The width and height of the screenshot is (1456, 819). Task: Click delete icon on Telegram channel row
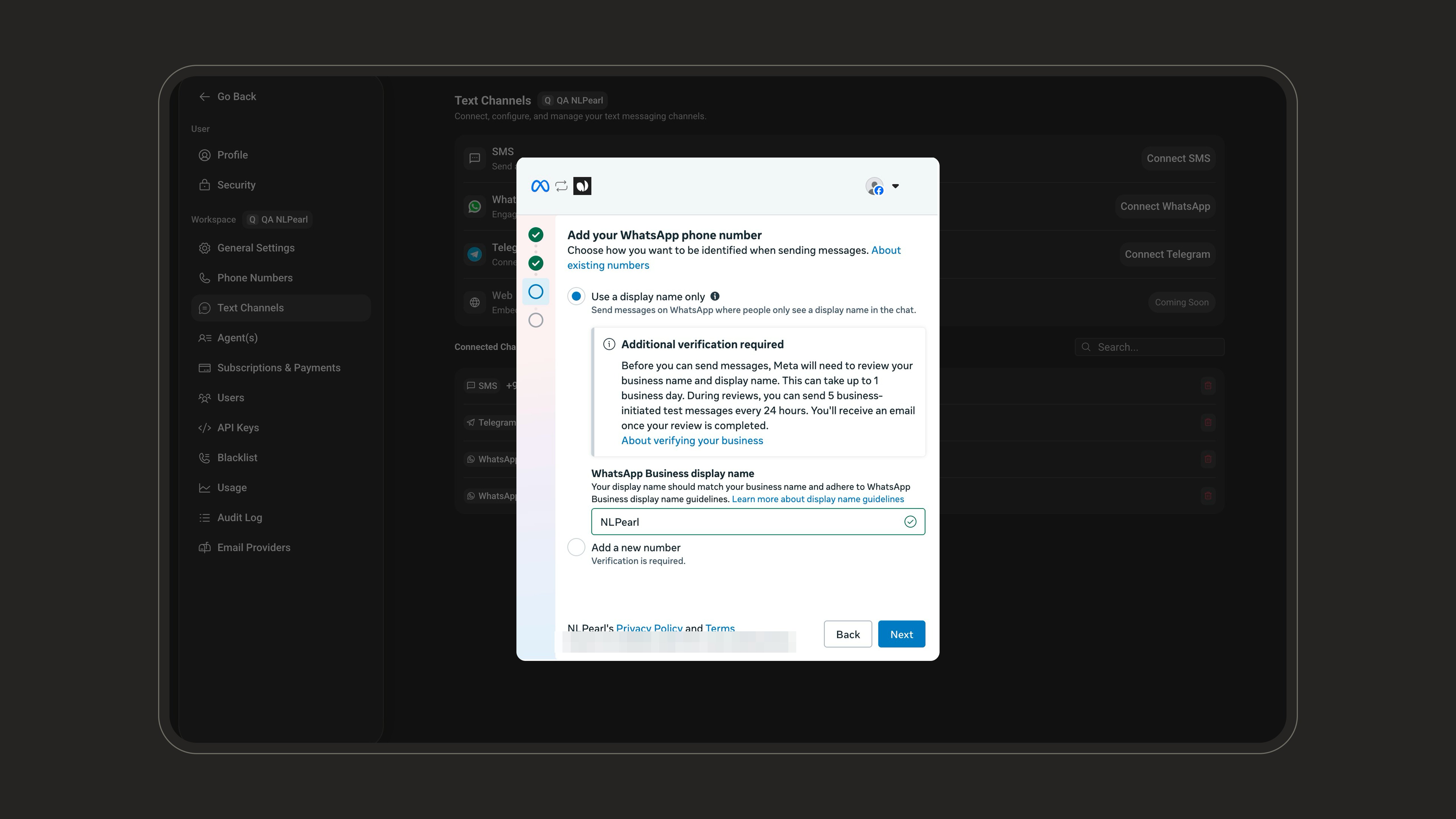[1208, 422]
